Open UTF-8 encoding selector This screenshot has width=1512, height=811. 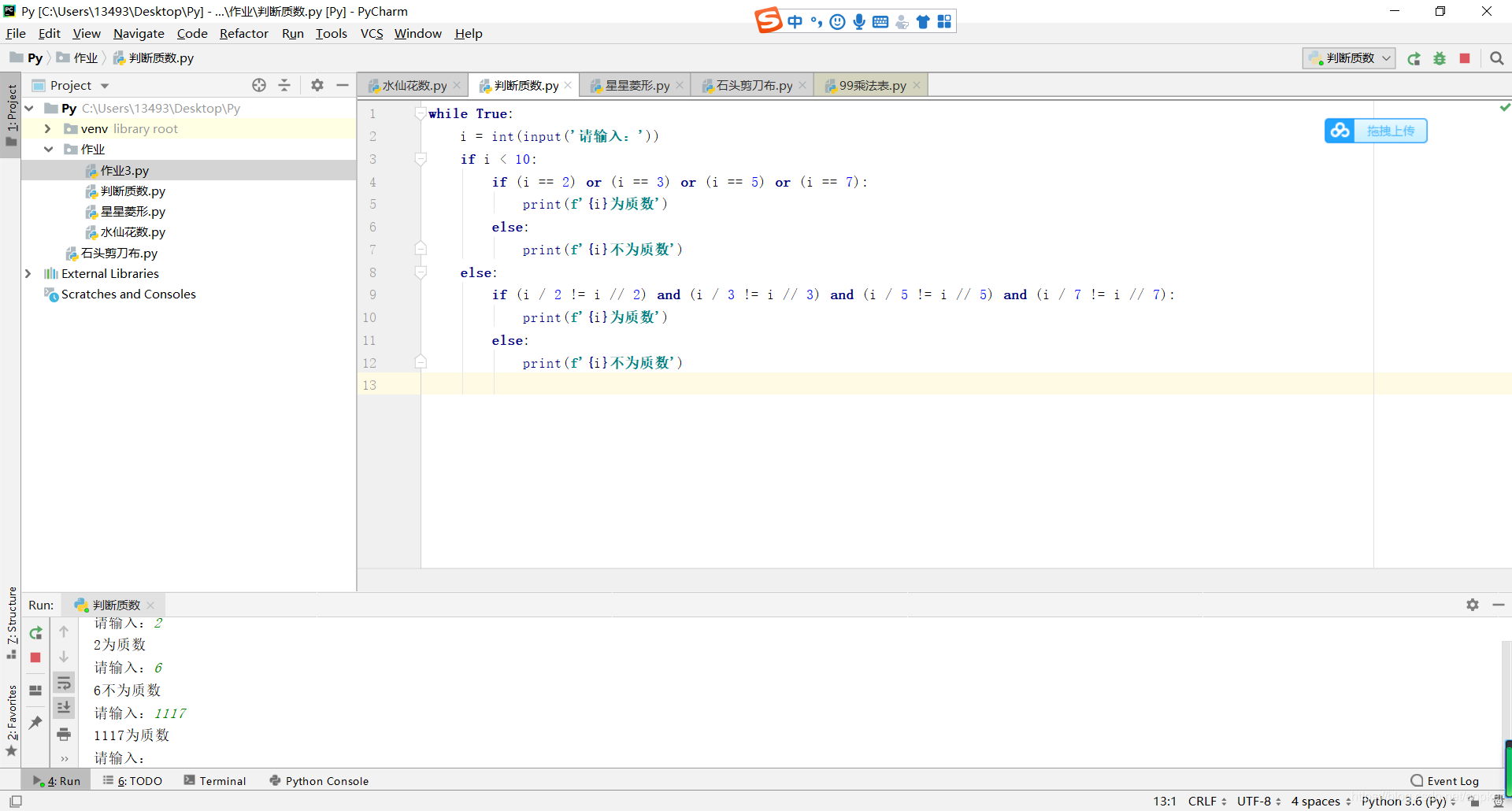coord(1258,801)
